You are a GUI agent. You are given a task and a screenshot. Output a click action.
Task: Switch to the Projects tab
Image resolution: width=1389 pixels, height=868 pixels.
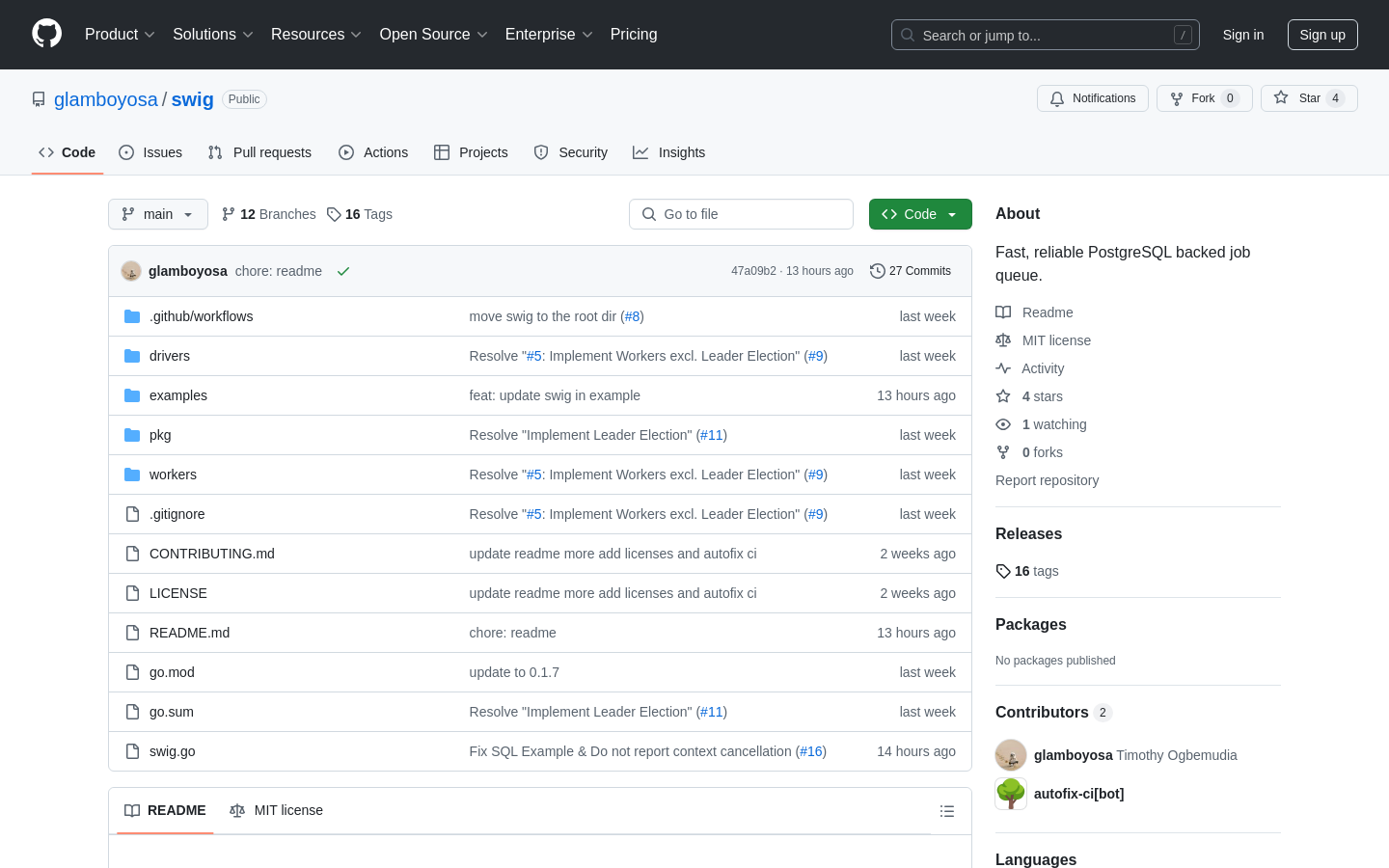pos(471,152)
